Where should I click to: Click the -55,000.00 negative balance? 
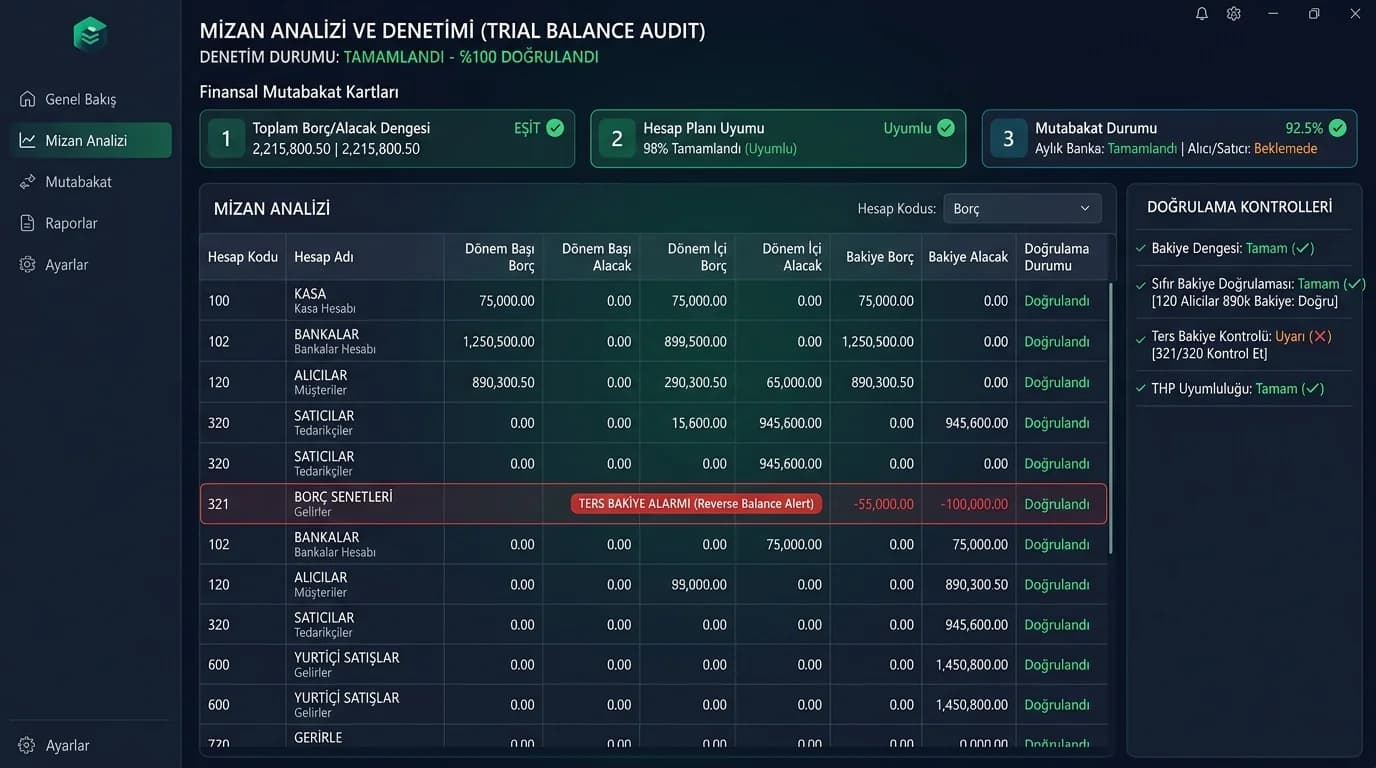click(884, 504)
